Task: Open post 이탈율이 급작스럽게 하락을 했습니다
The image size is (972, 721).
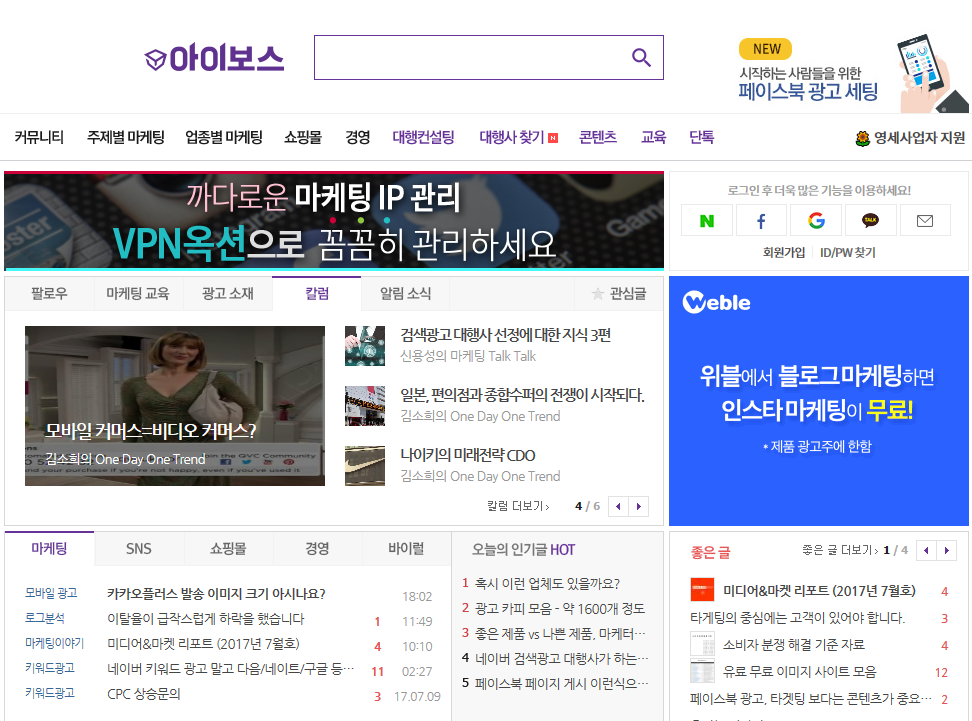Action: 206,619
